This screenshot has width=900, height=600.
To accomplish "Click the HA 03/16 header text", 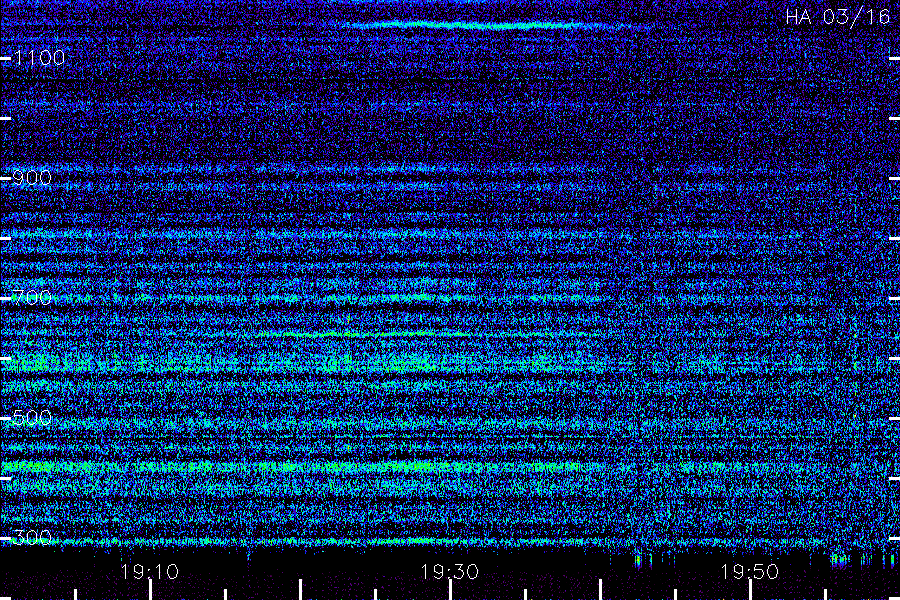I will tap(837, 17).
